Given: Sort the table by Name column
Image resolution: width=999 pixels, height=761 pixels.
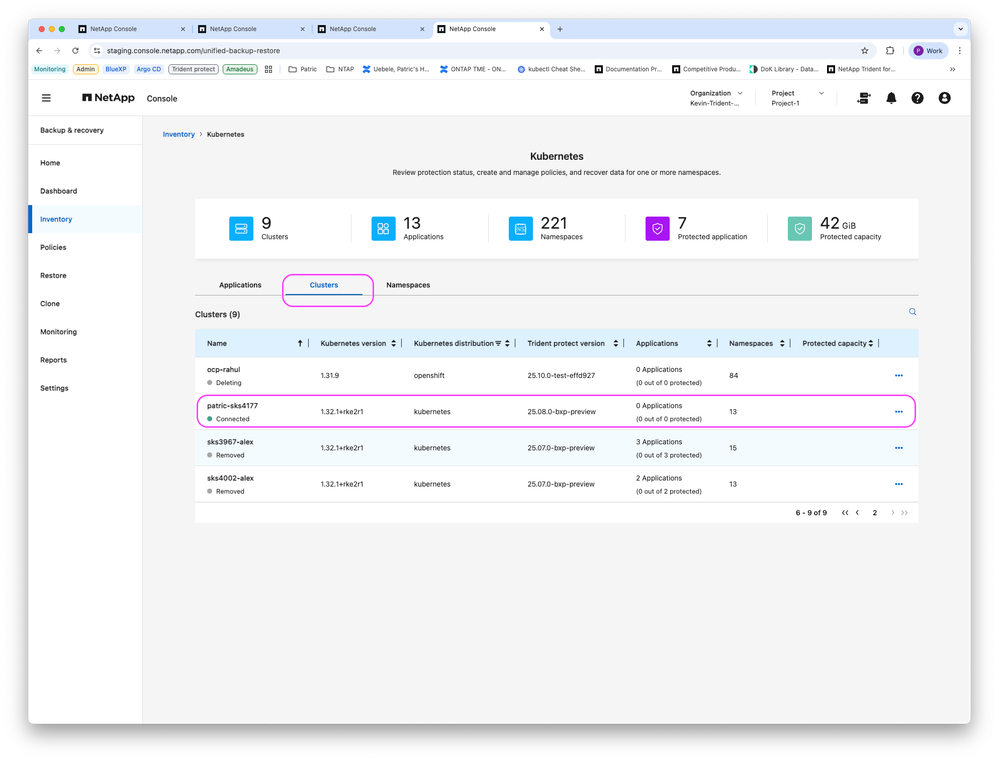Looking at the screenshot, I should click(300, 344).
